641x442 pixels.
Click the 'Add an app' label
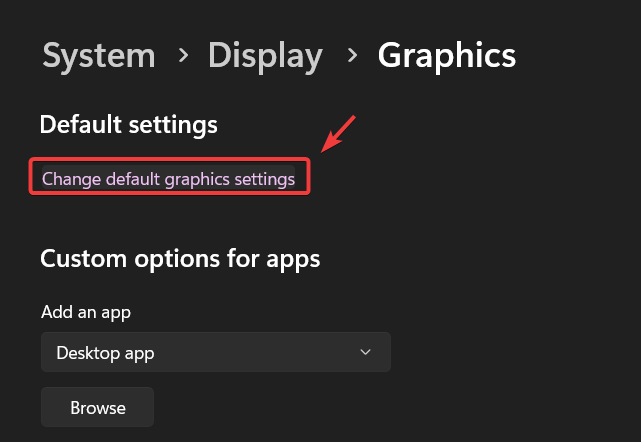(86, 312)
